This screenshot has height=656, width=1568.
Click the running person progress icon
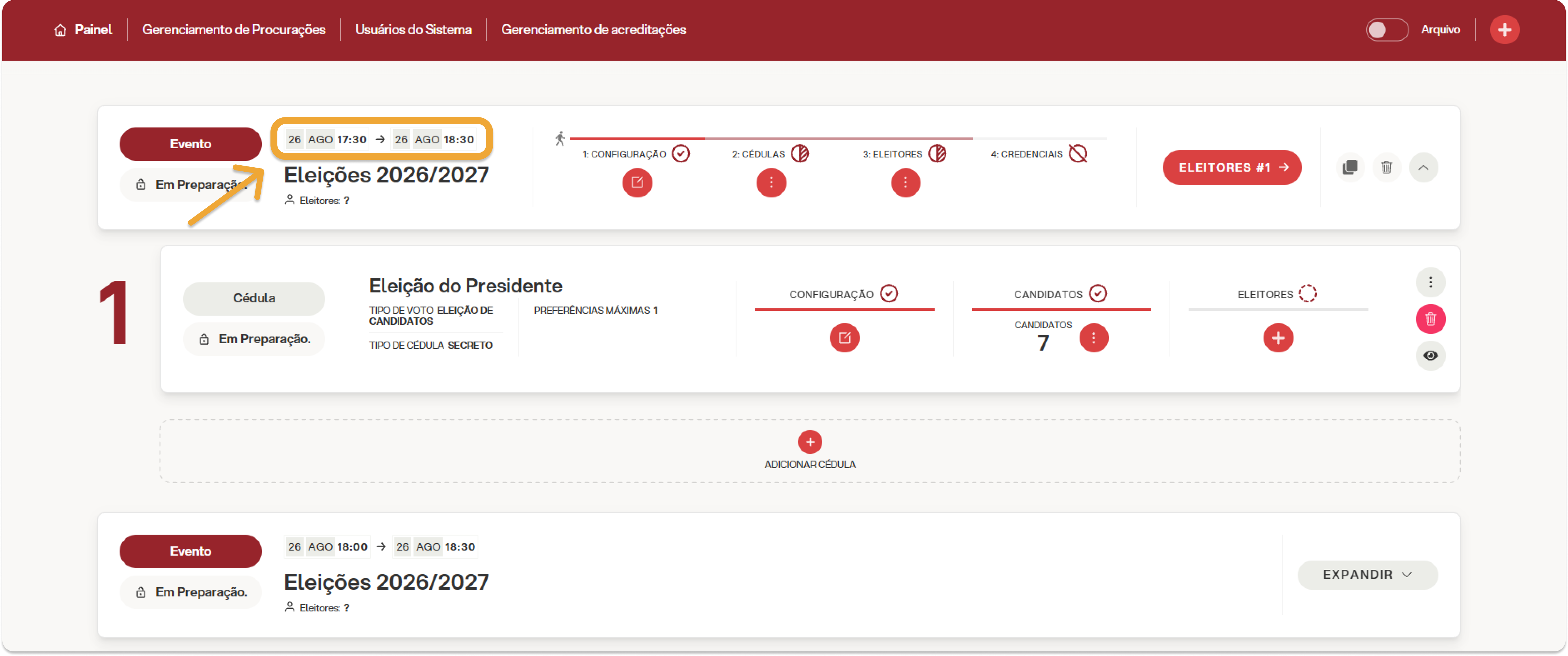click(560, 139)
